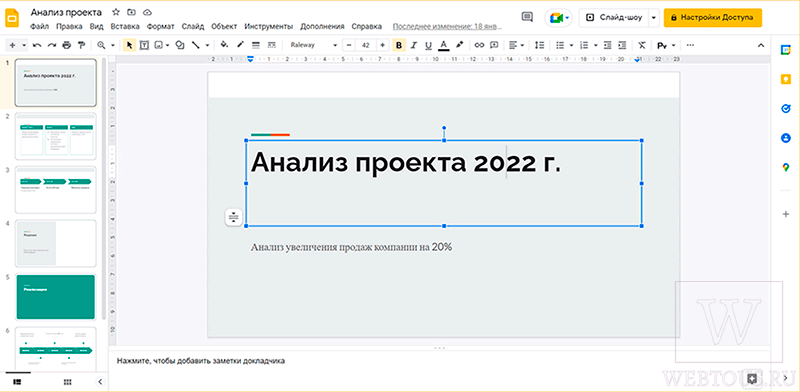
Task: Click the undo arrow icon
Action: coord(37,45)
